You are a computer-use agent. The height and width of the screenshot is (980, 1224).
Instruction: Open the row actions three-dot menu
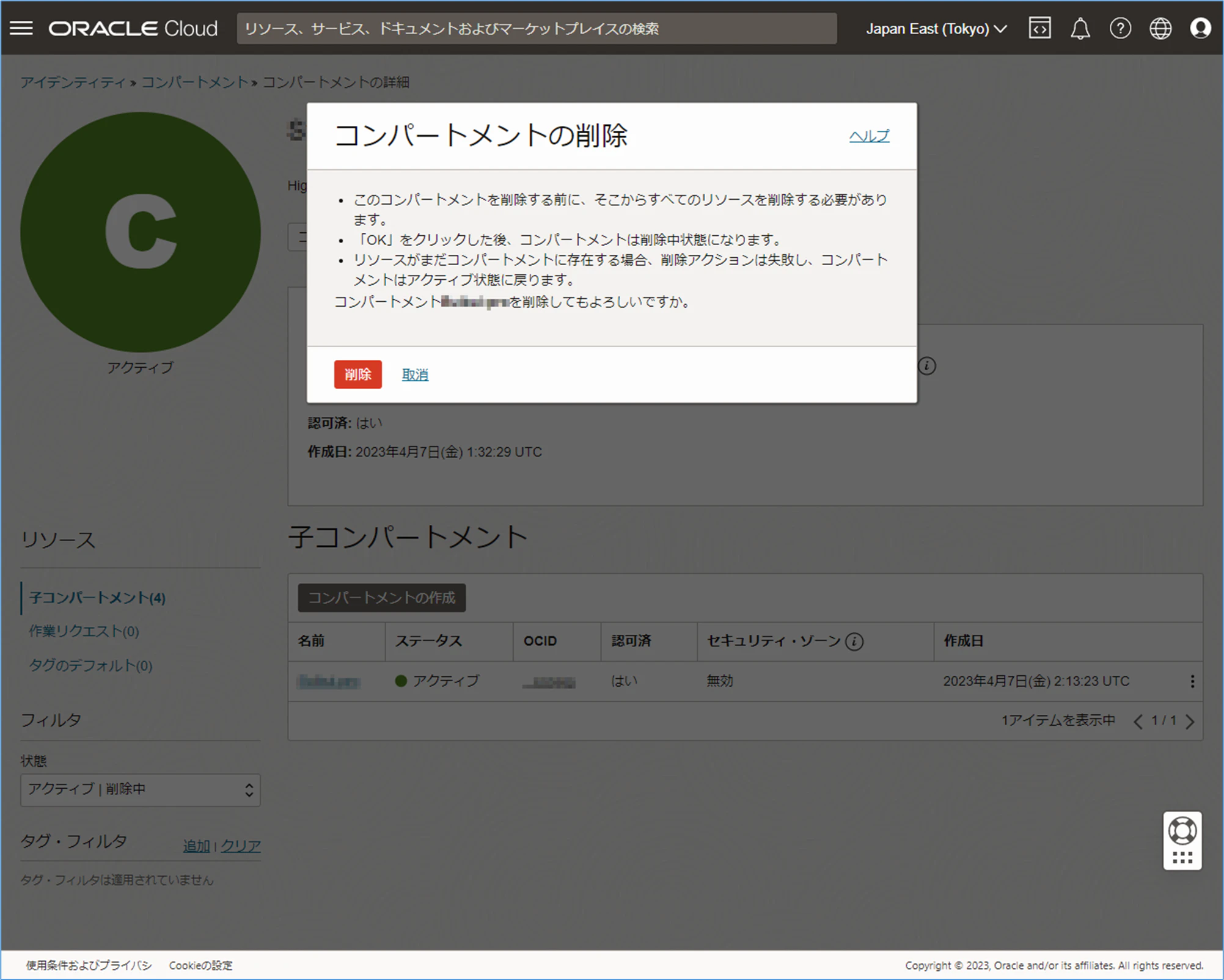1192,681
